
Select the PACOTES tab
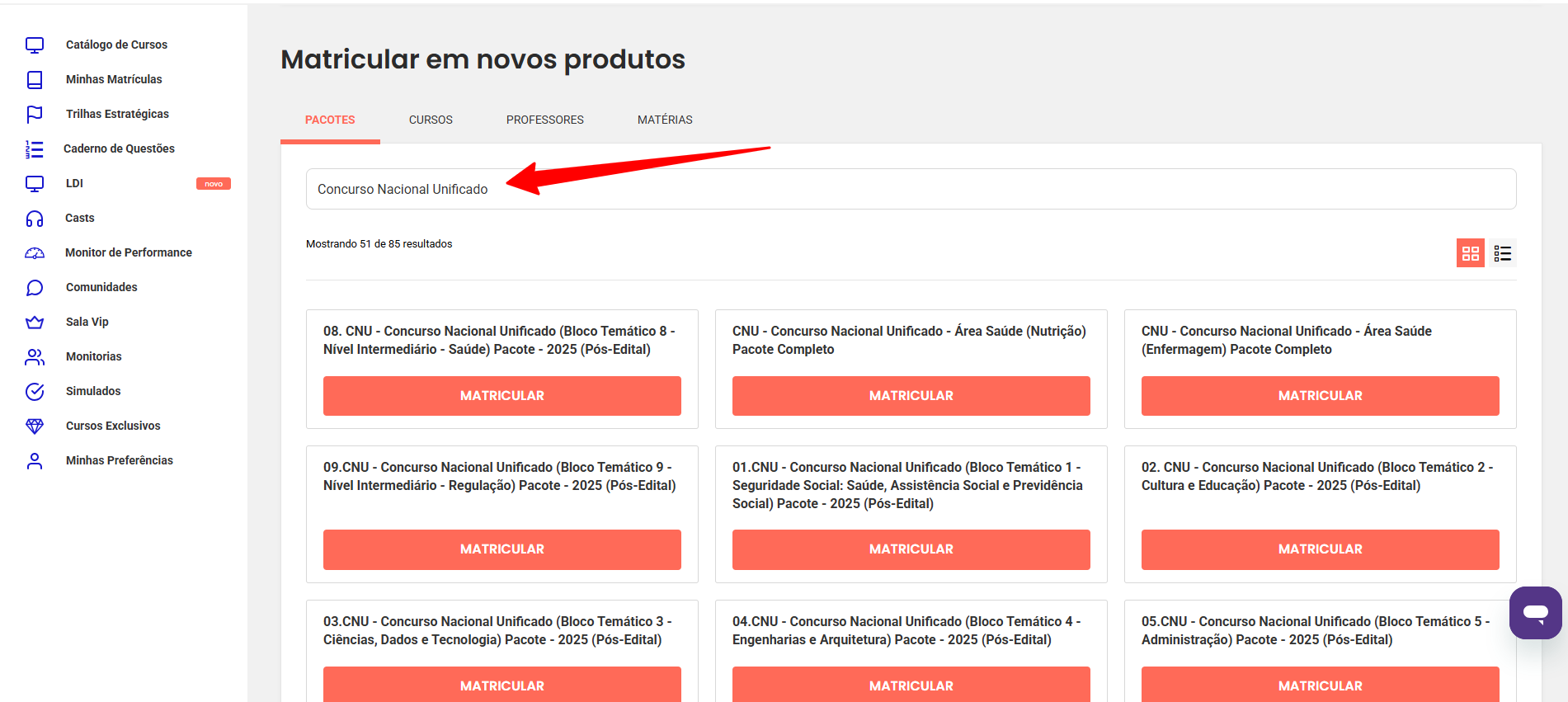coord(330,120)
